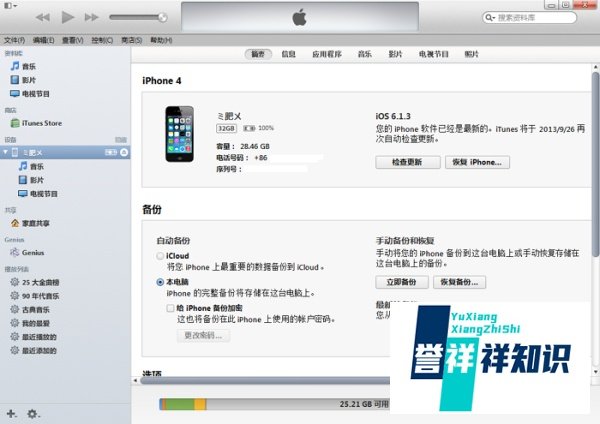Select the 摘要 summary tab
Screen dimensions: 600x424
pyautogui.click(x=258, y=54)
